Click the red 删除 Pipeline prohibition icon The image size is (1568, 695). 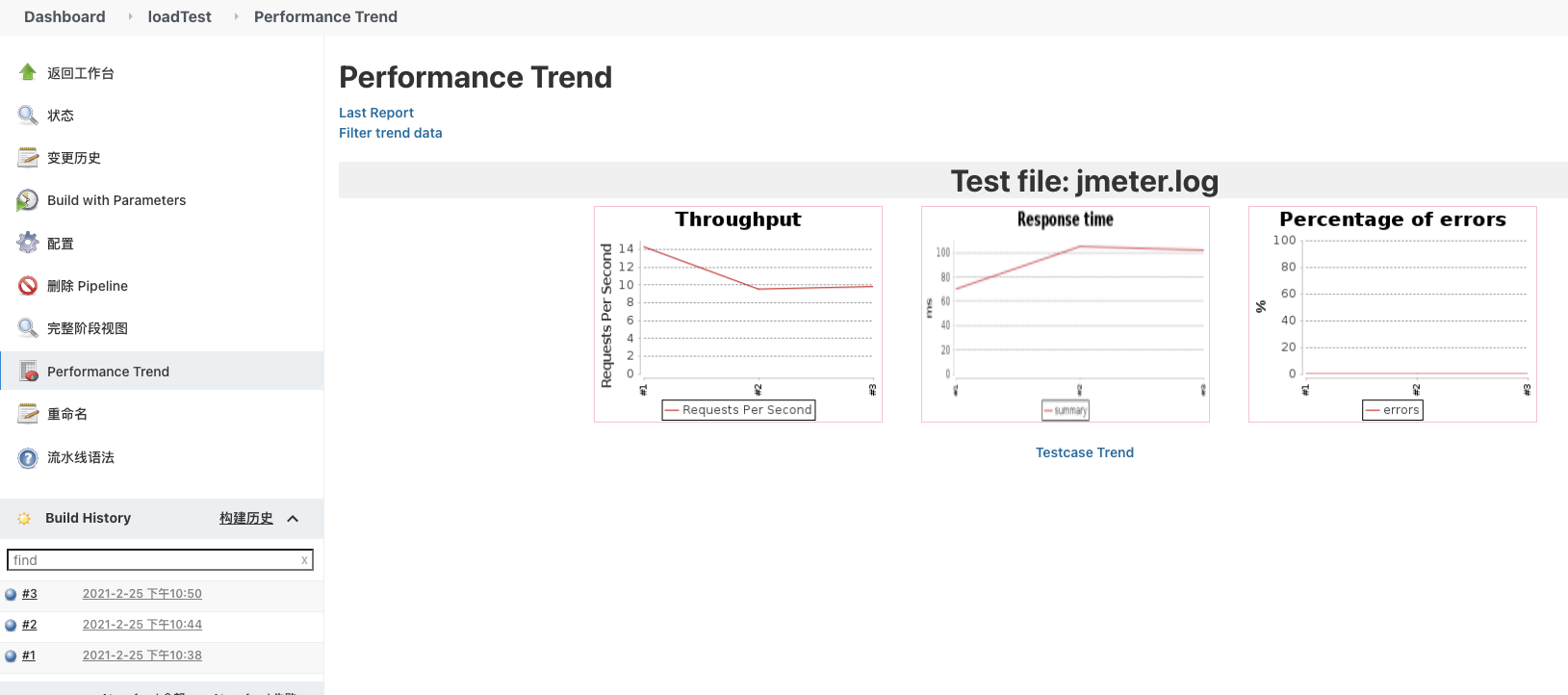click(28, 286)
